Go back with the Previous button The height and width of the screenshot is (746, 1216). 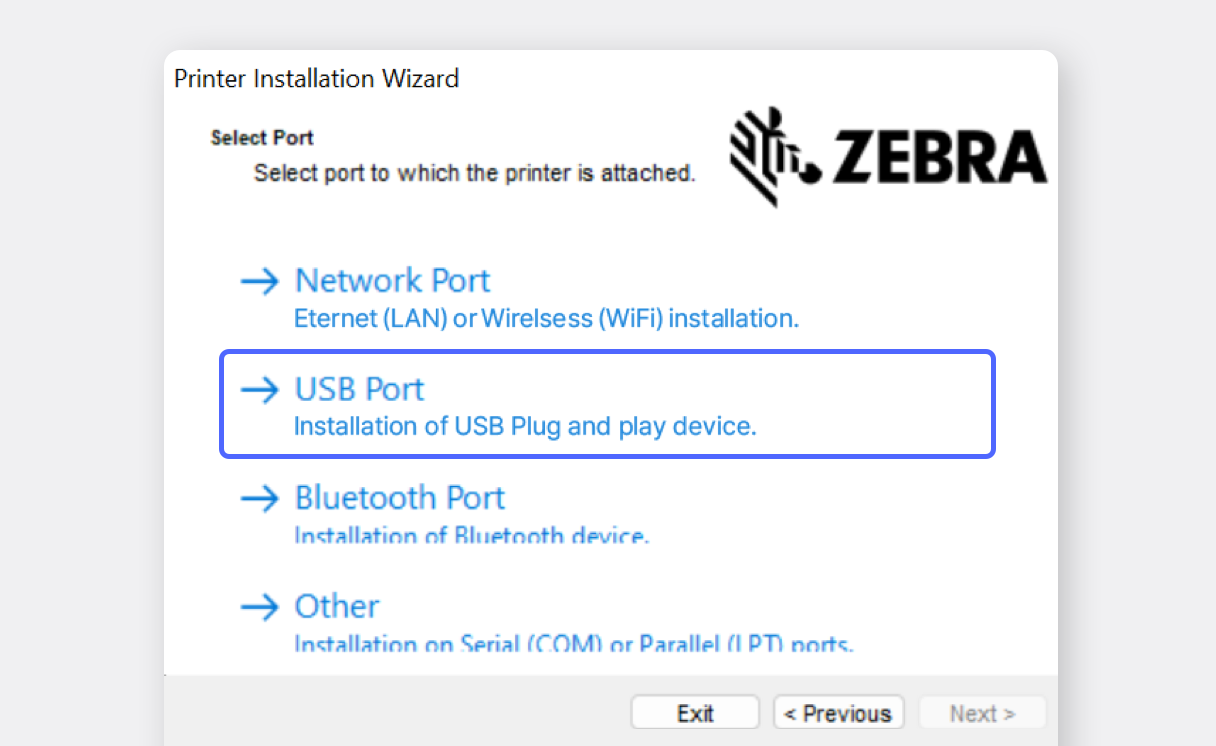click(x=838, y=713)
